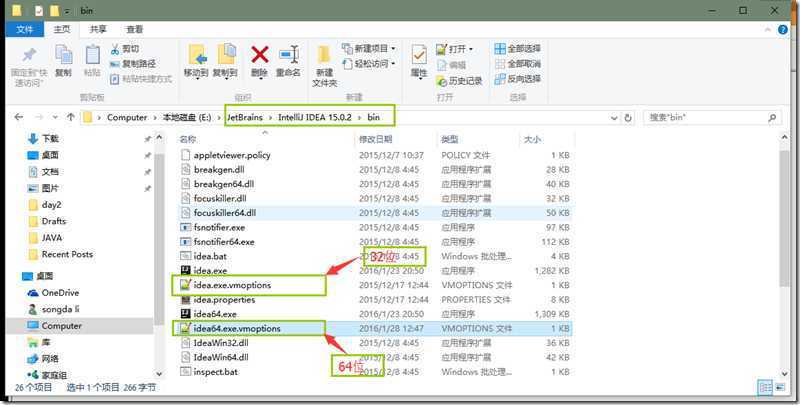The height and width of the screenshot is (405, 800).
Task: Expand the address bar history dropdown
Action: [614, 117]
